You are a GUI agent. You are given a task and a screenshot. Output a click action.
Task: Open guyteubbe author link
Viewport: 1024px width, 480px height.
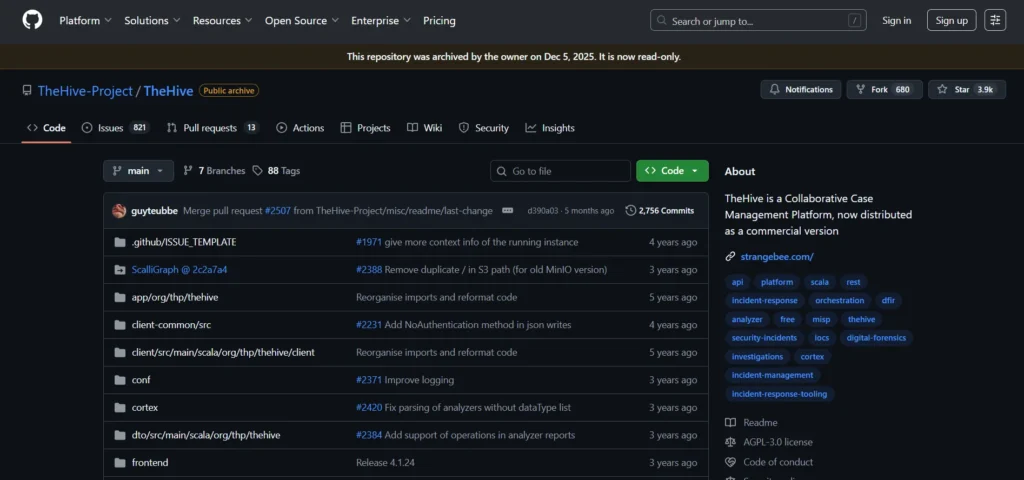pyautogui.click(x=154, y=211)
